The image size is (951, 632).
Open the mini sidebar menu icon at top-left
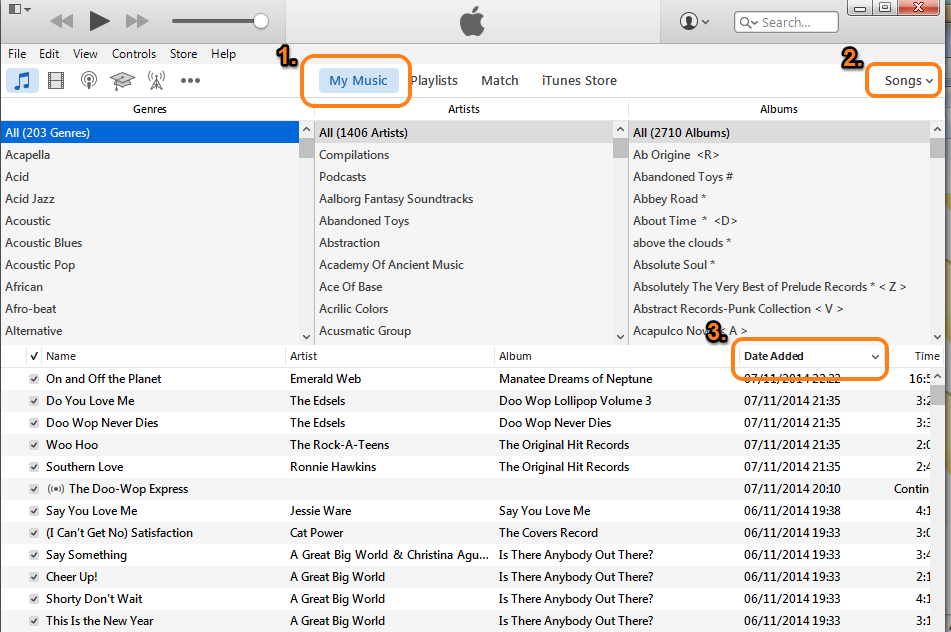pos(19,8)
